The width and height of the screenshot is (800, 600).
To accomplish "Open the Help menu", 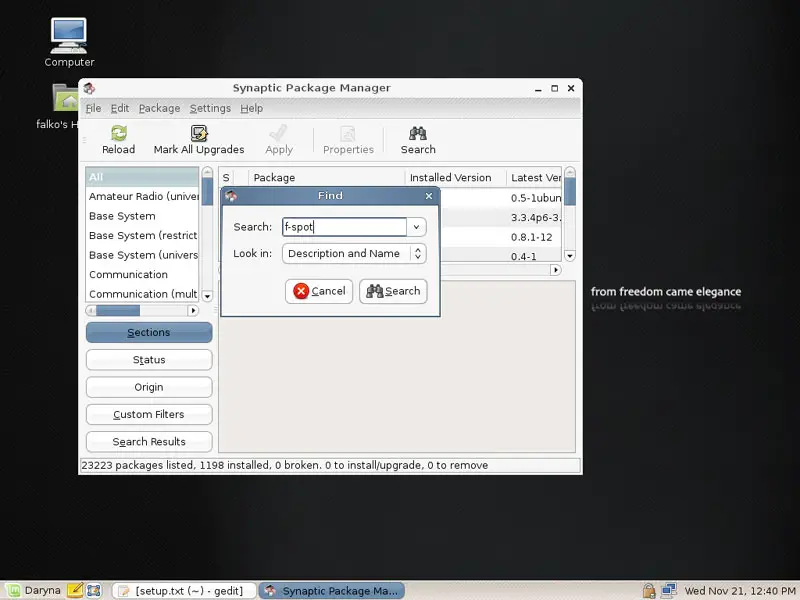I will click(x=252, y=108).
